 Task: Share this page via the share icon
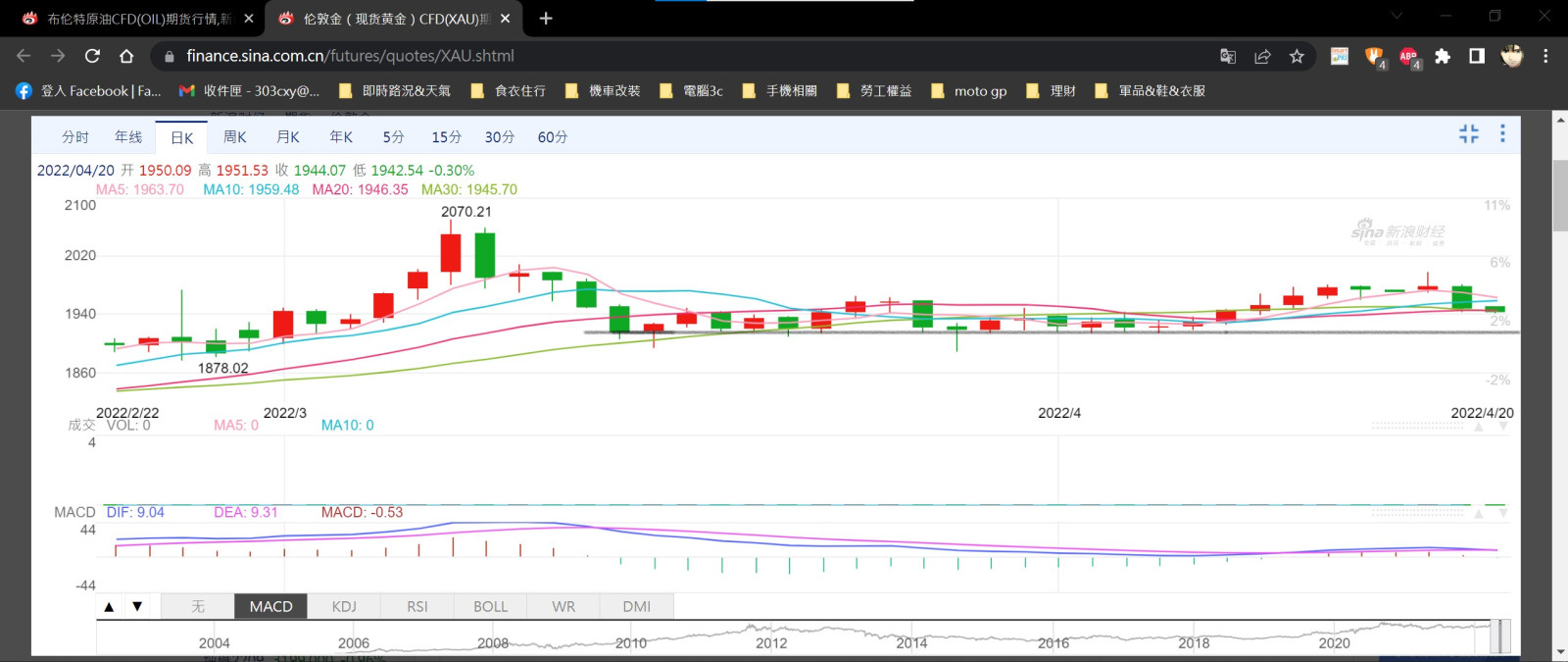click(1262, 57)
